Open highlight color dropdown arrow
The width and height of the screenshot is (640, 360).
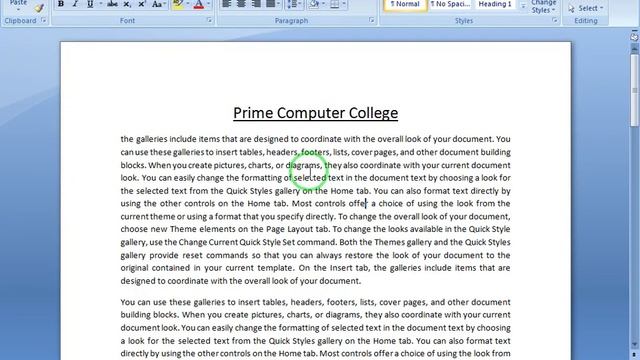coord(188,4)
